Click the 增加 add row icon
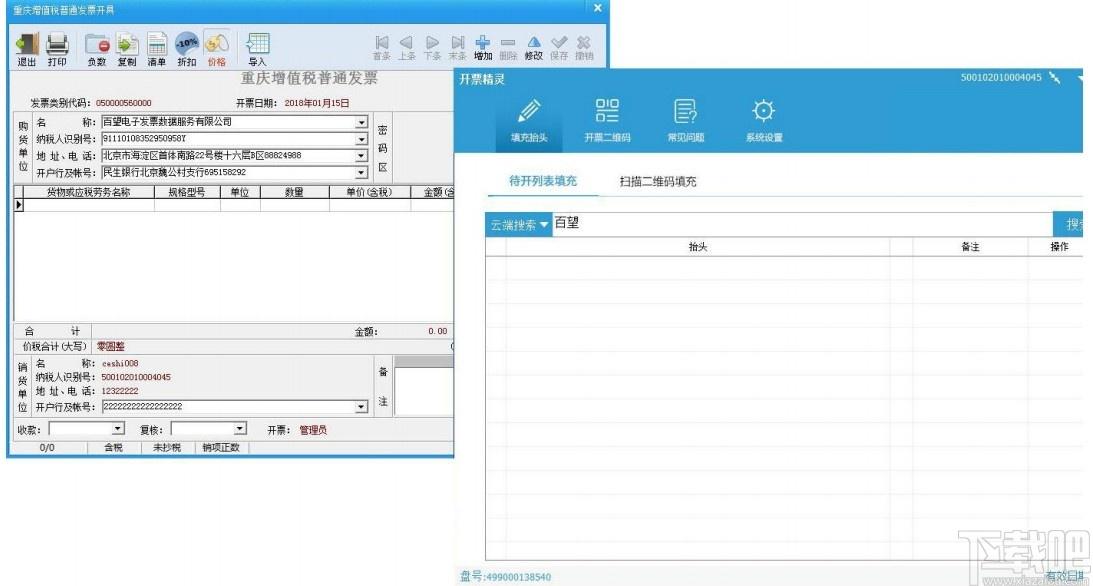 point(482,48)
